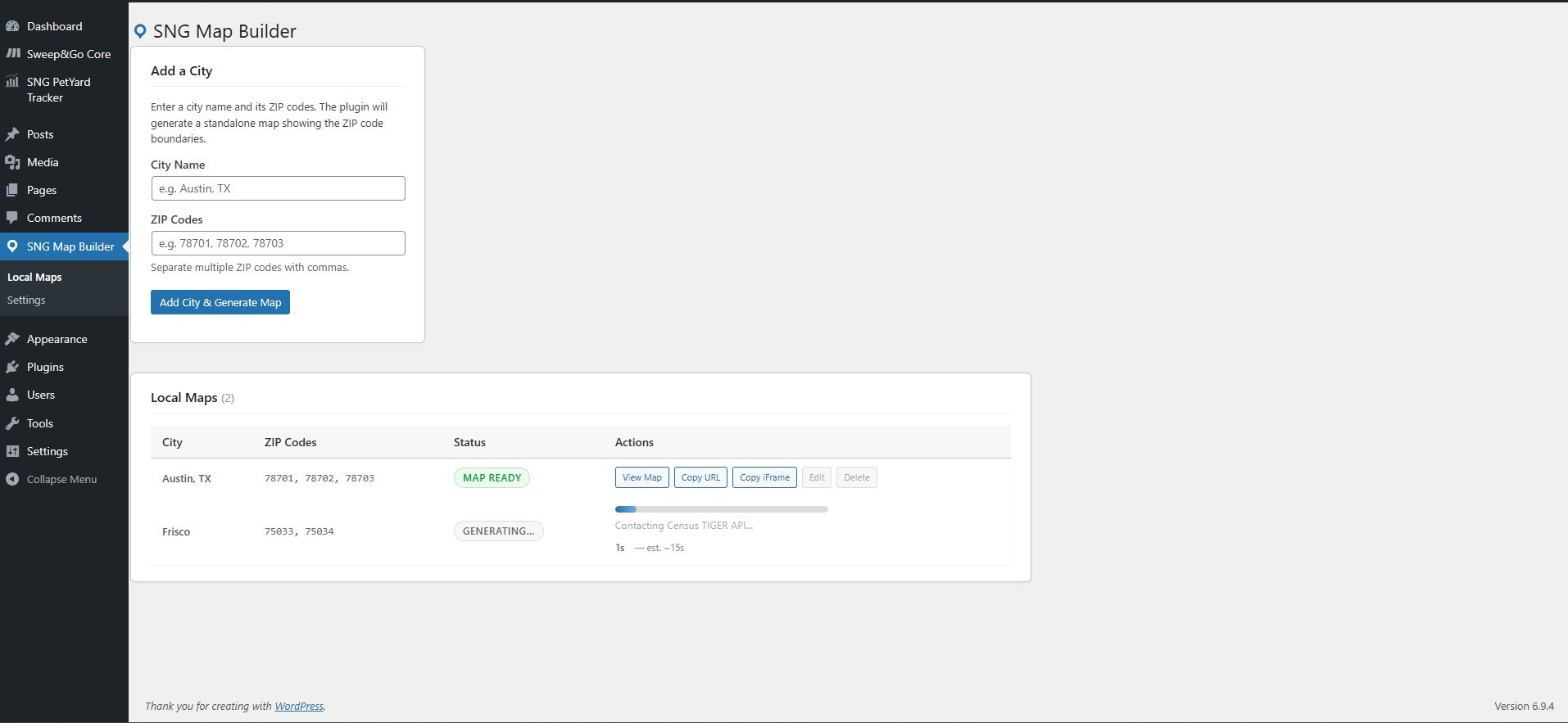
Task: Click the Collapse Menu arrow icon
Action: point(12,479)
